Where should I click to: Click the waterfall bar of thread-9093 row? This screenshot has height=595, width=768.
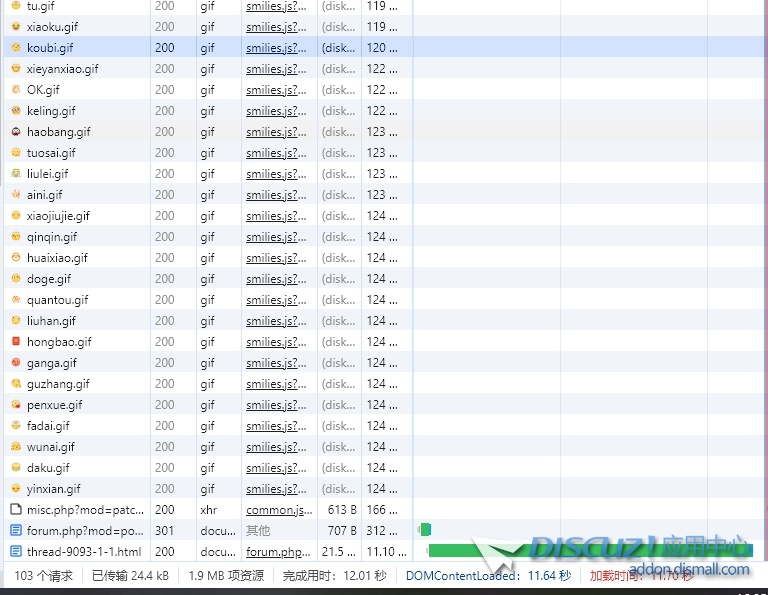(x=590, y=550)
